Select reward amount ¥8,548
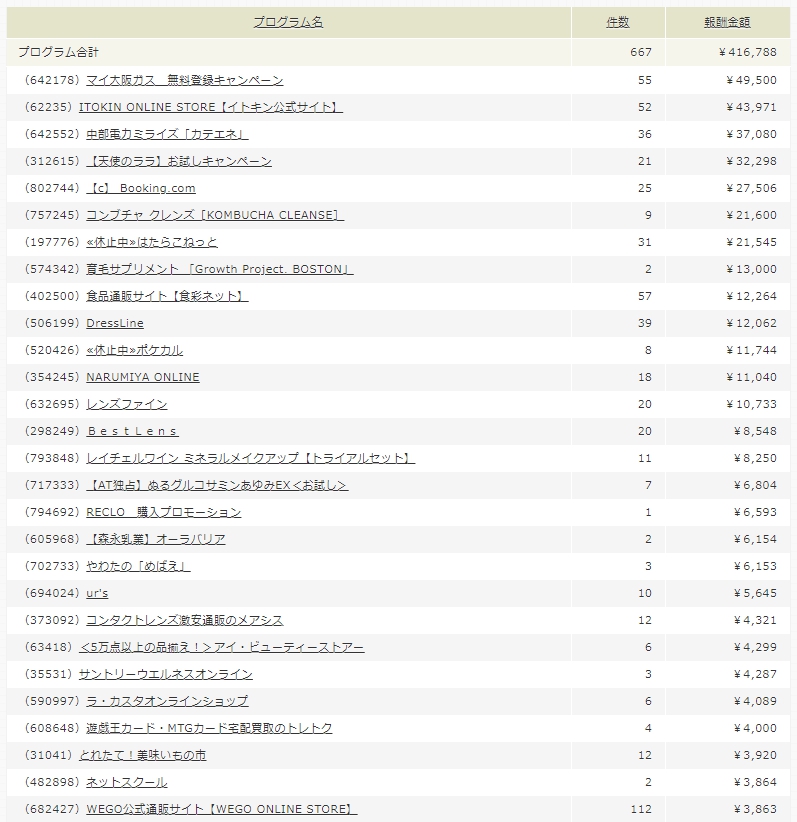 click(755, 431)
